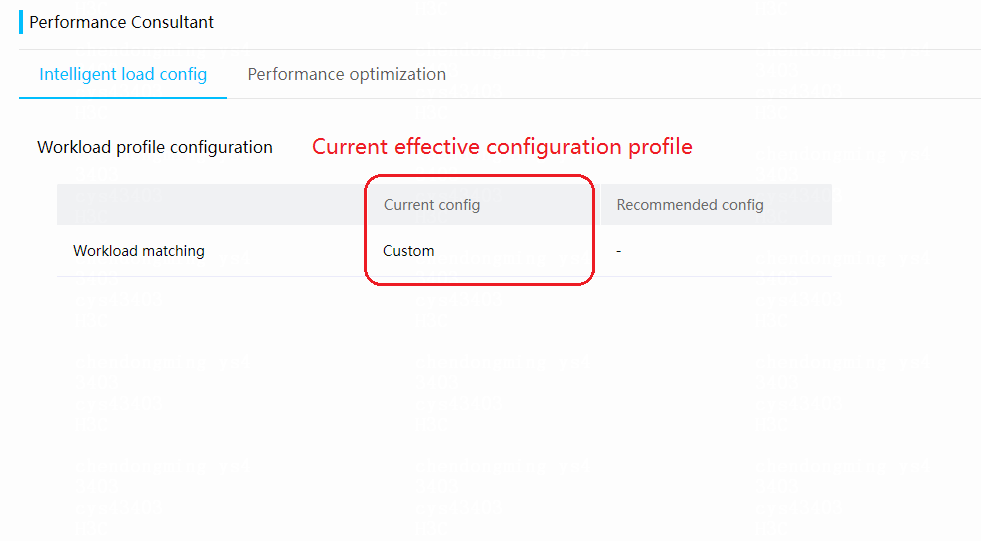Click the empty tab bar right of Performance optimization
Viewport: 981px width, 541px height.
[713, 74]
